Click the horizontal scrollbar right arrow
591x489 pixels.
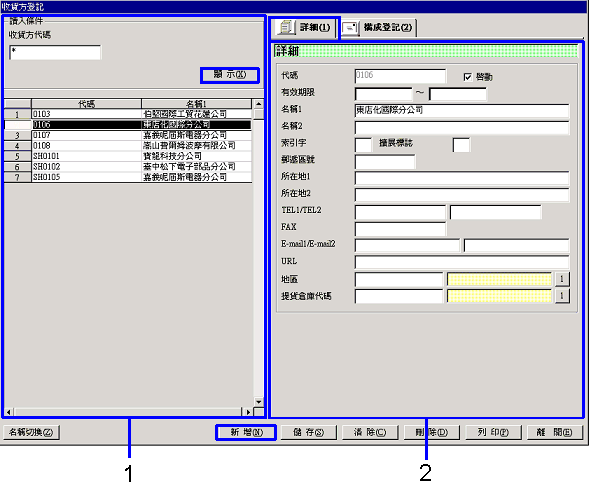248,412
